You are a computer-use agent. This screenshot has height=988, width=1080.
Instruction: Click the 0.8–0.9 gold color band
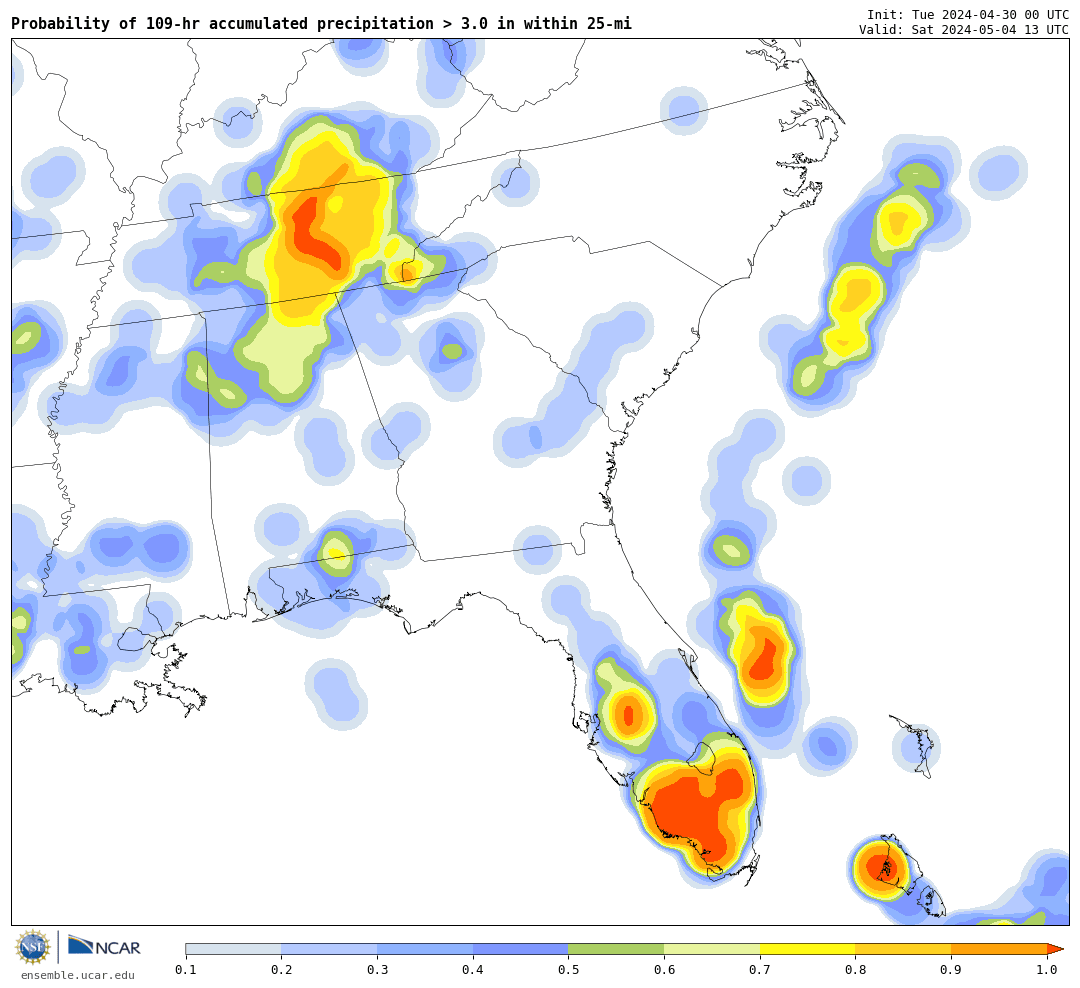[x=904, y=949]
